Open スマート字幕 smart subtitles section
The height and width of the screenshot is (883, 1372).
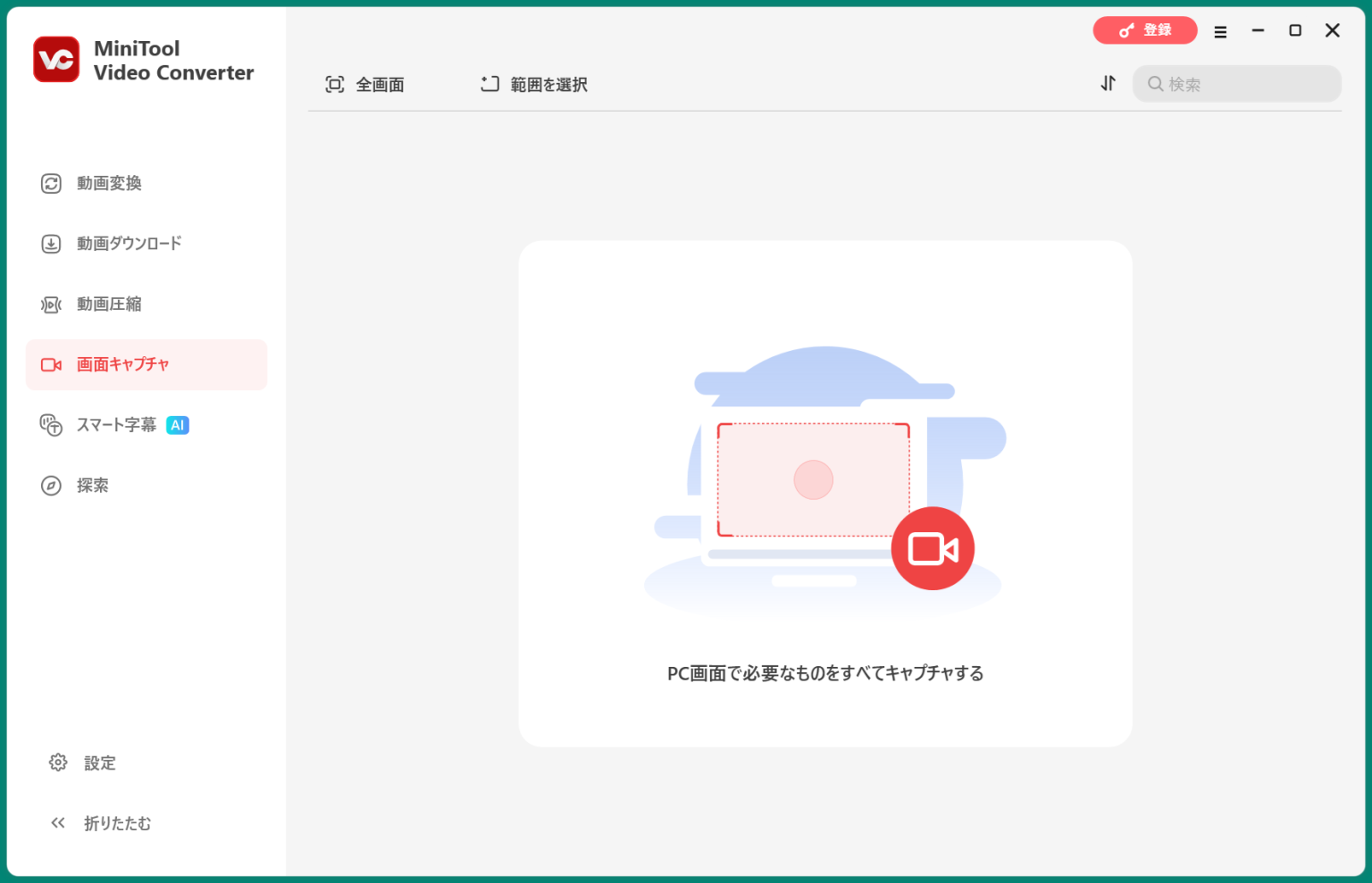115,425
